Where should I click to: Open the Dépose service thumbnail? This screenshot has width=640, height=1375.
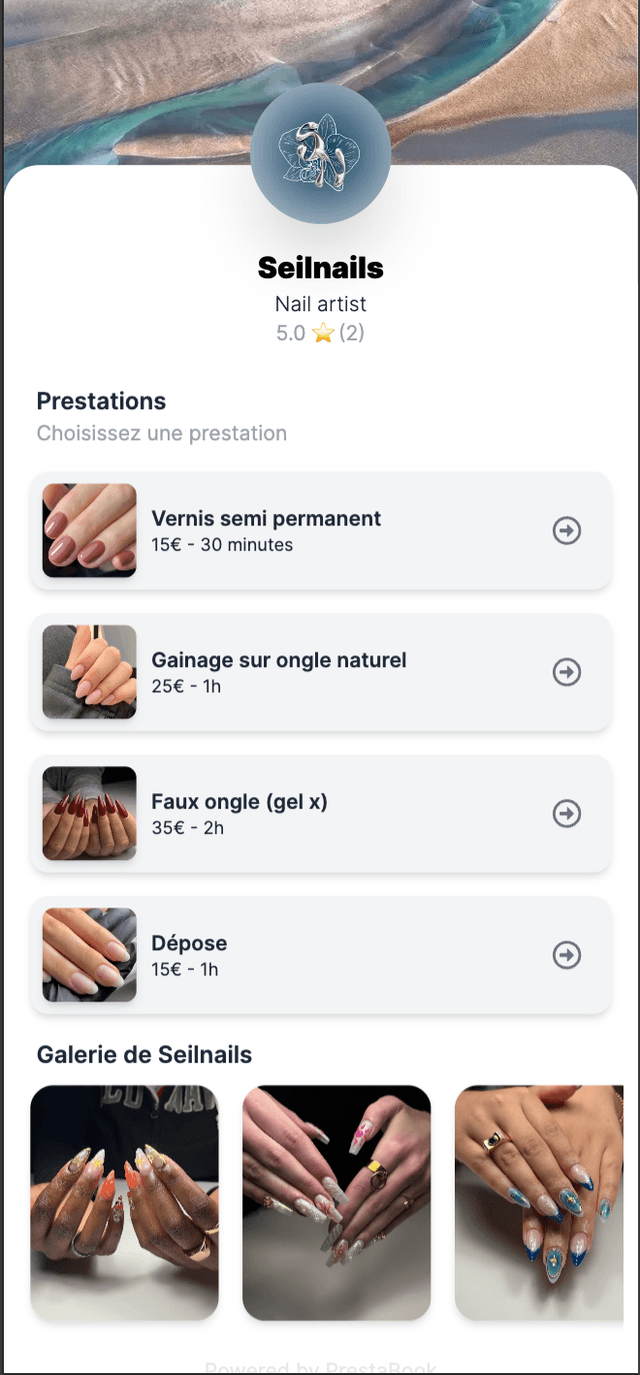[x=89, y=955]
